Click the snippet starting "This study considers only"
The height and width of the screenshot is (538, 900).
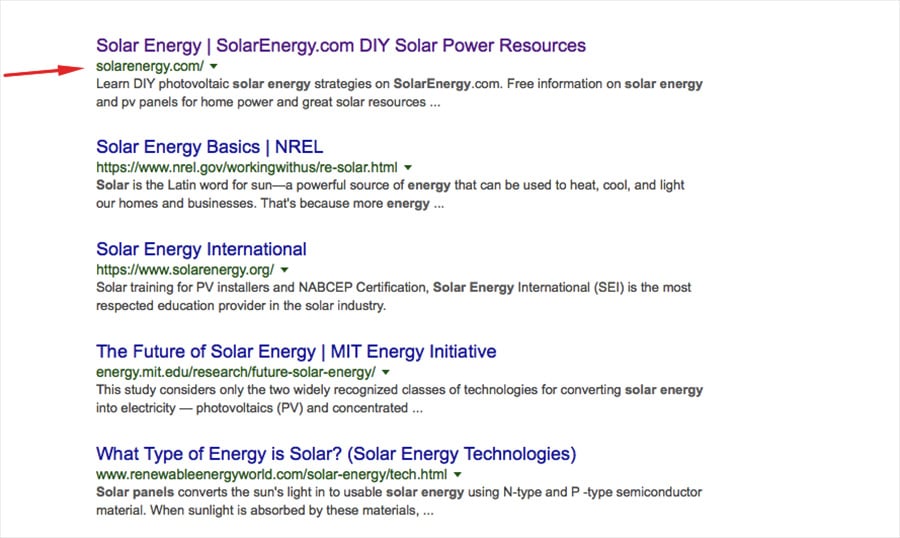point(400,398)
